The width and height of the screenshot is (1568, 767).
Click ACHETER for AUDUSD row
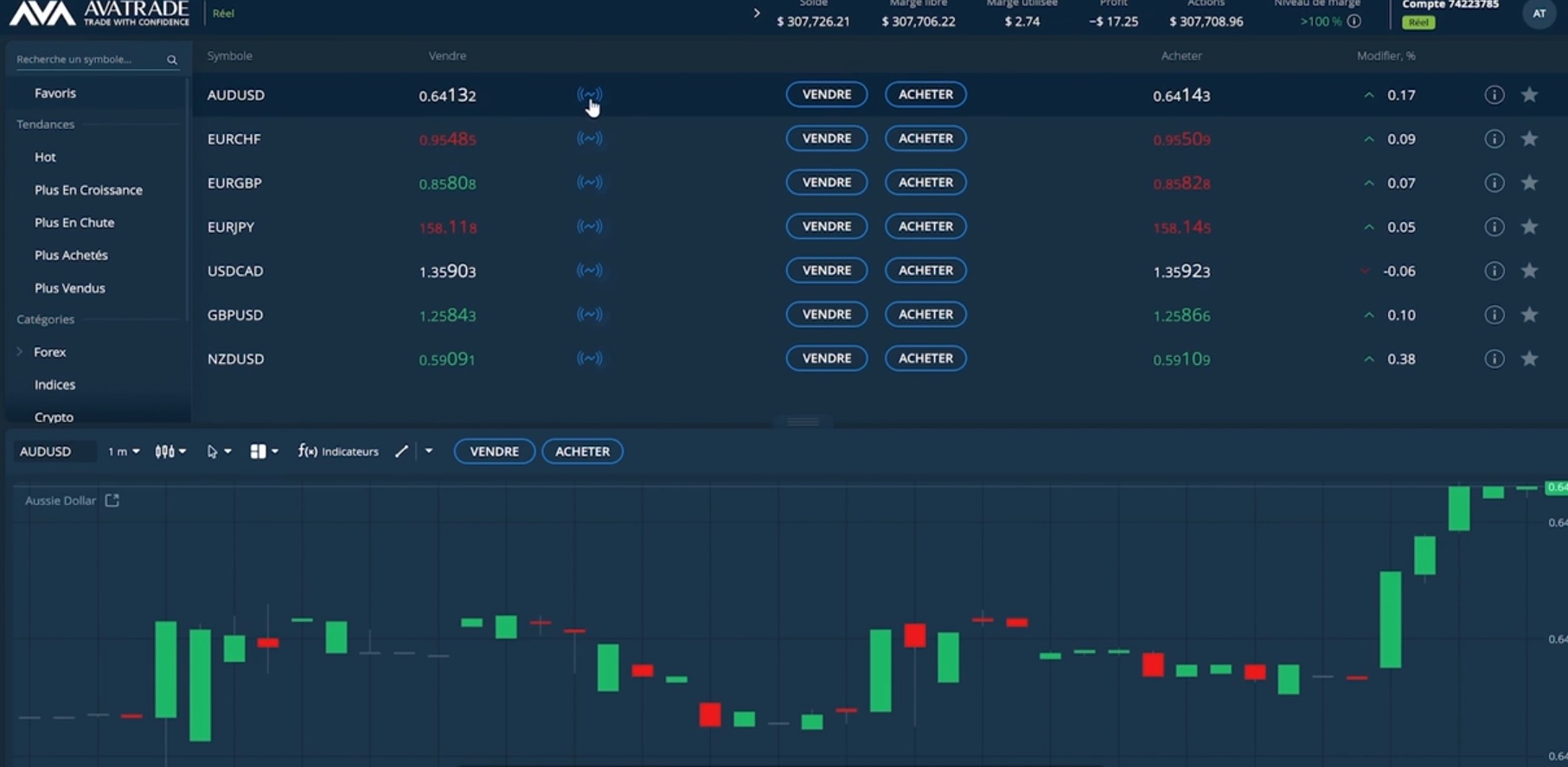pyautogui.click(x=925, y=94)
